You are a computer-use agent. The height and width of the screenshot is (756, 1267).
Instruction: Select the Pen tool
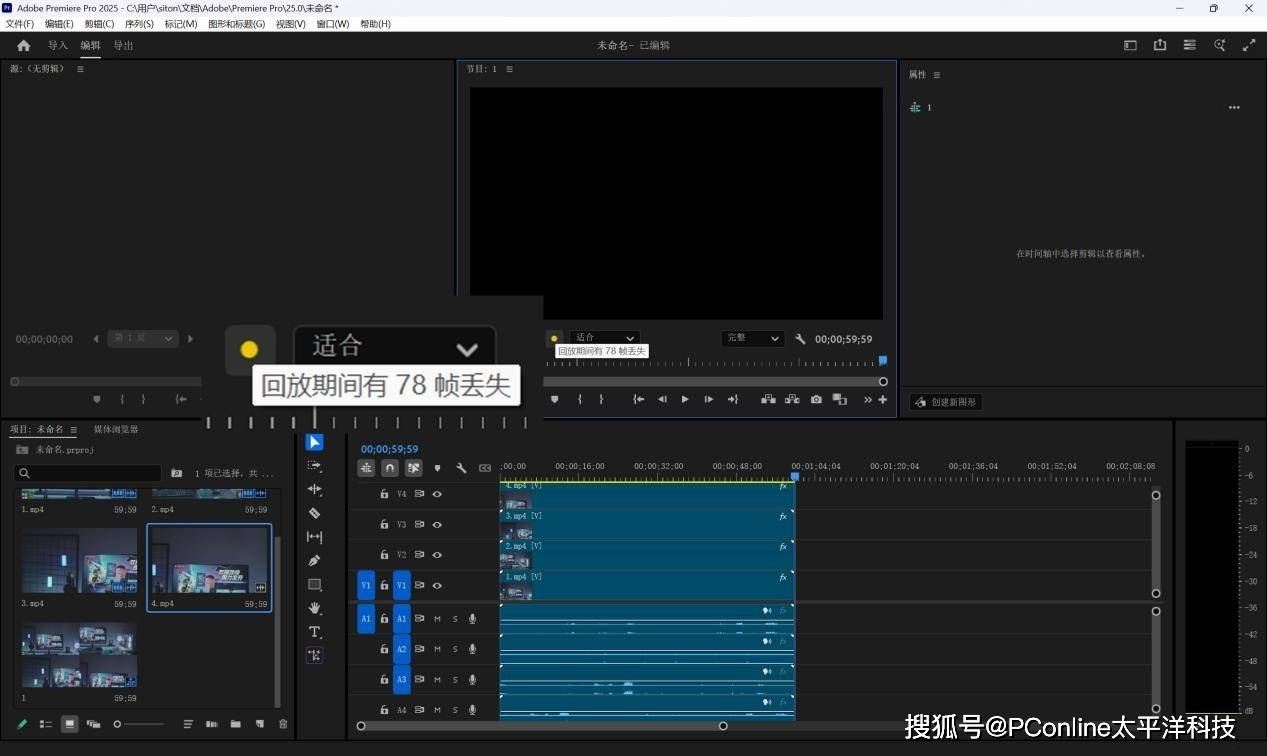coord(314,561)
